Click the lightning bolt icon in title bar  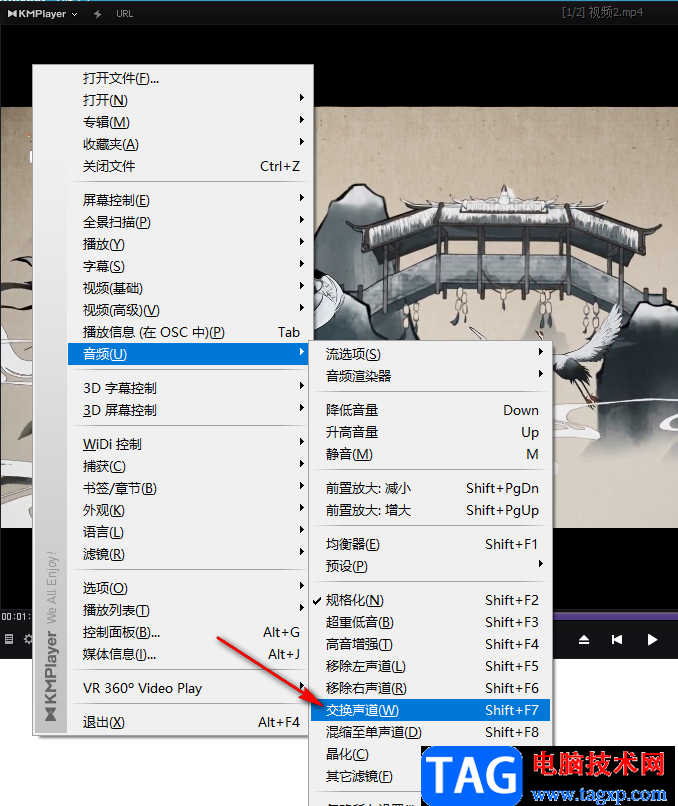click(x=97, y=14)
